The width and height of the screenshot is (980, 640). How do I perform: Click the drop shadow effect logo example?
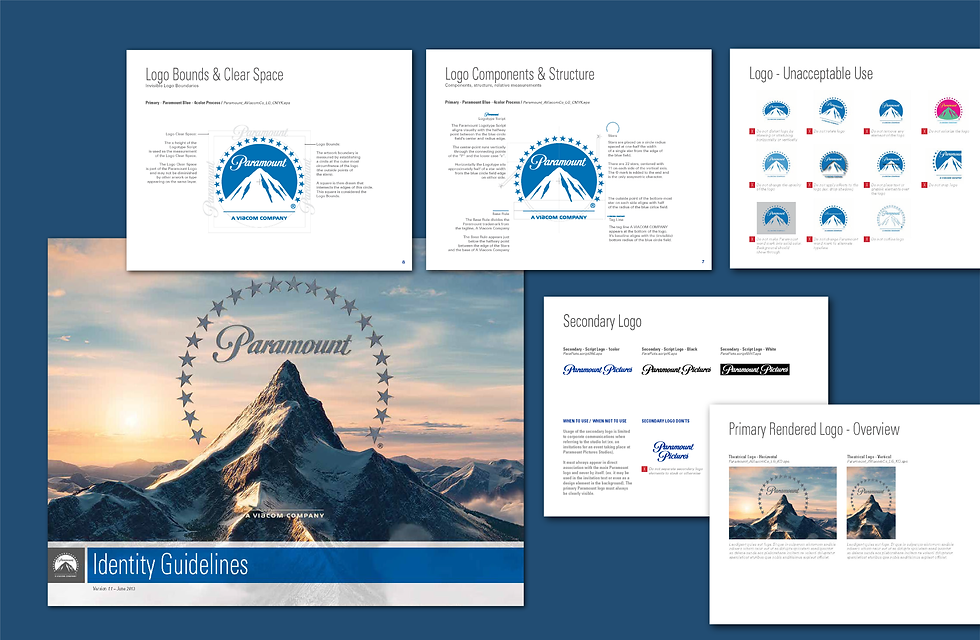coord(833,165)
